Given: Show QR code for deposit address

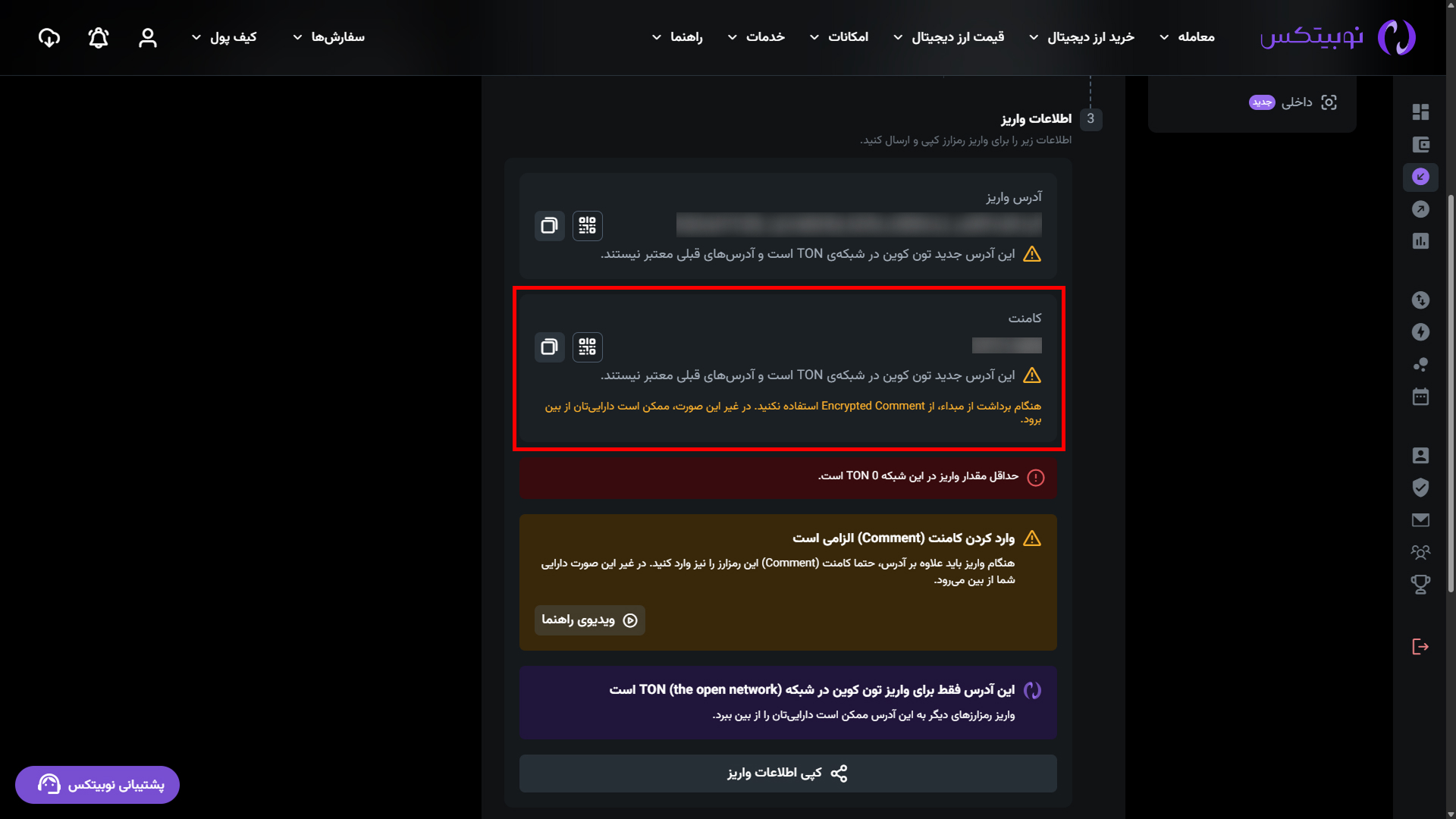Looking at the screenshot, I should (587, 225).
